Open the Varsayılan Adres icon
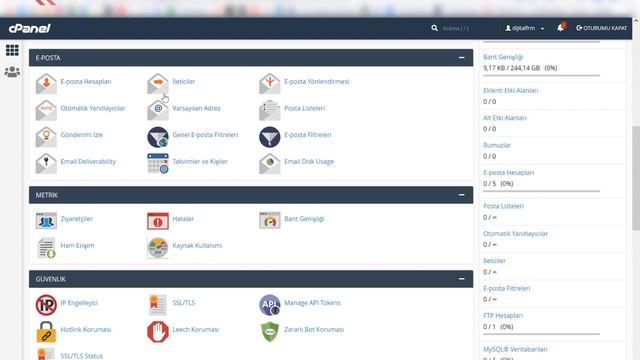 (x=158, y=110)
